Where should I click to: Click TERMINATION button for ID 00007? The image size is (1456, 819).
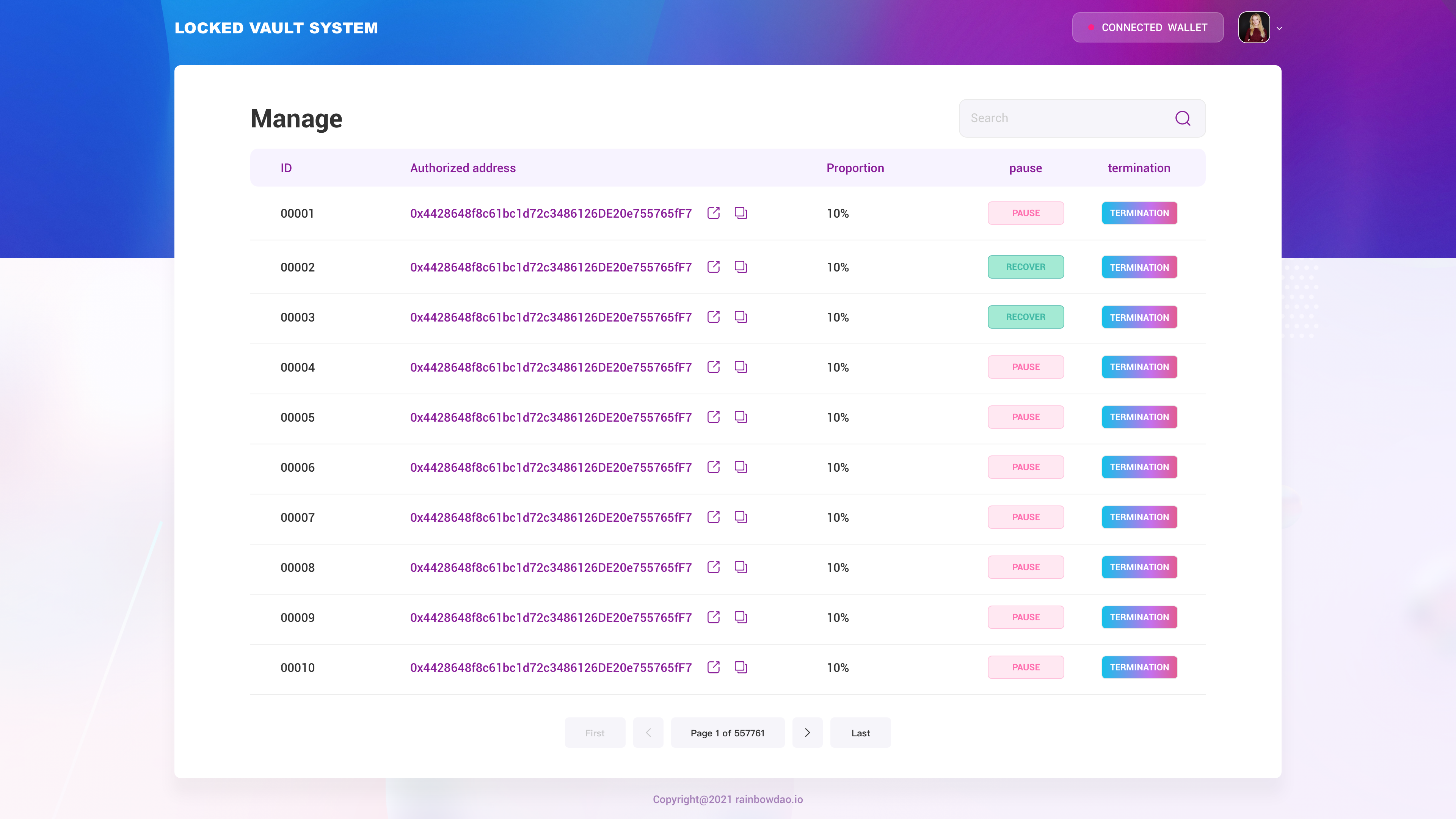1139,517
